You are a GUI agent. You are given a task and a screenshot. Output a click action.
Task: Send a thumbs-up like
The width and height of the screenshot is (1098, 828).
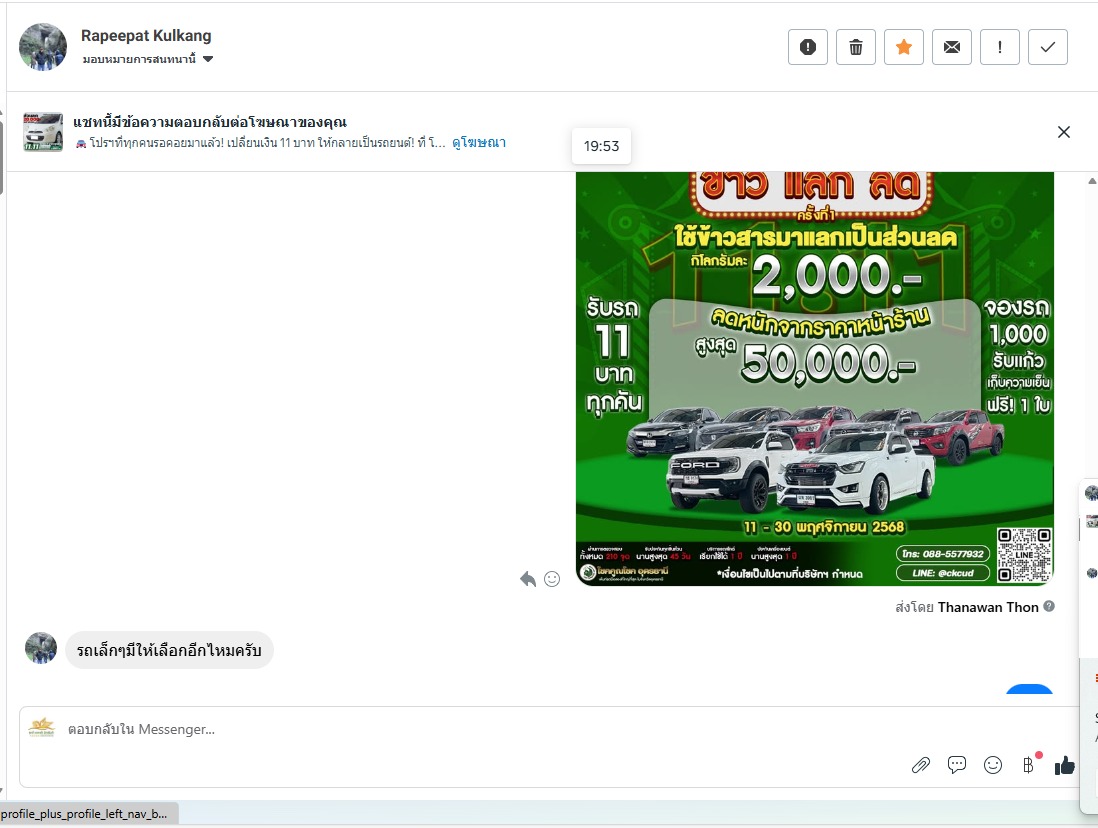coord(1064,765)
